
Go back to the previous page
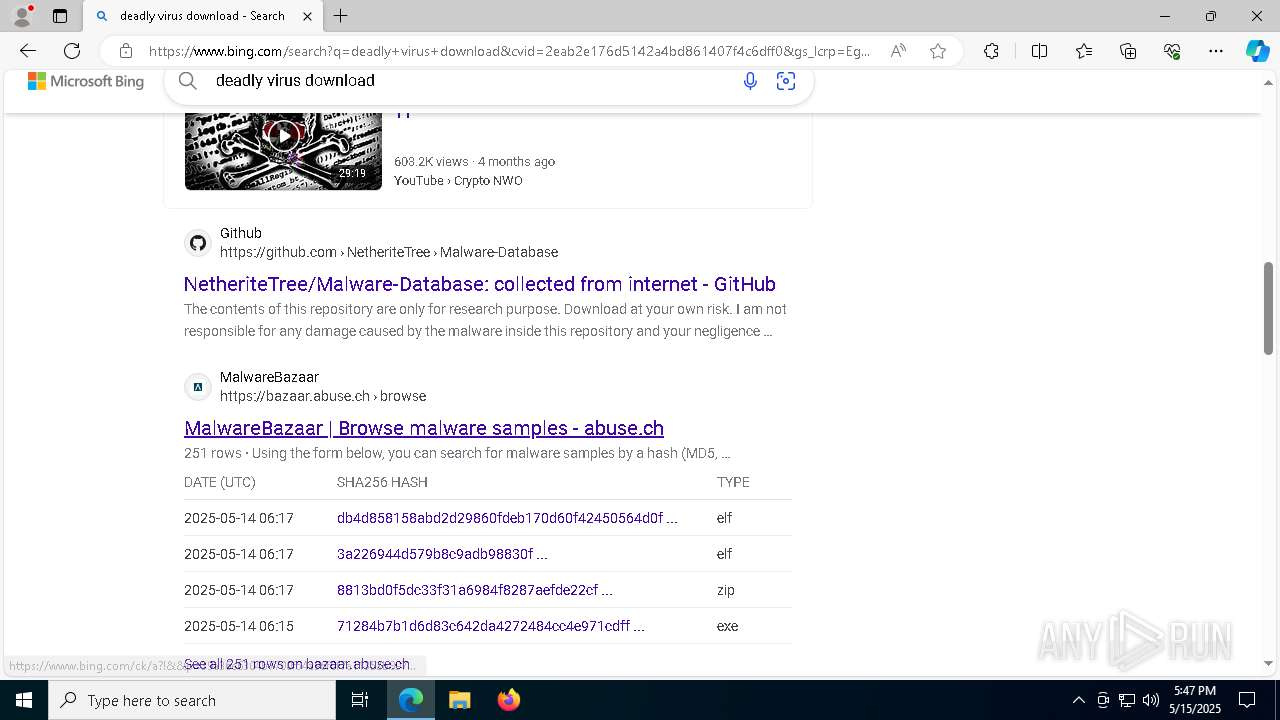coord(28,51)
